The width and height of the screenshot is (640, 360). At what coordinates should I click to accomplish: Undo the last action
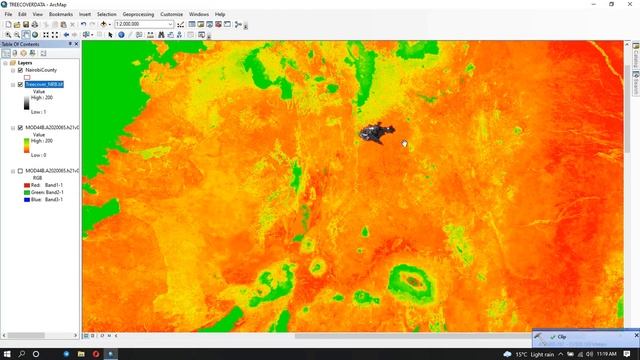point(83,24)
